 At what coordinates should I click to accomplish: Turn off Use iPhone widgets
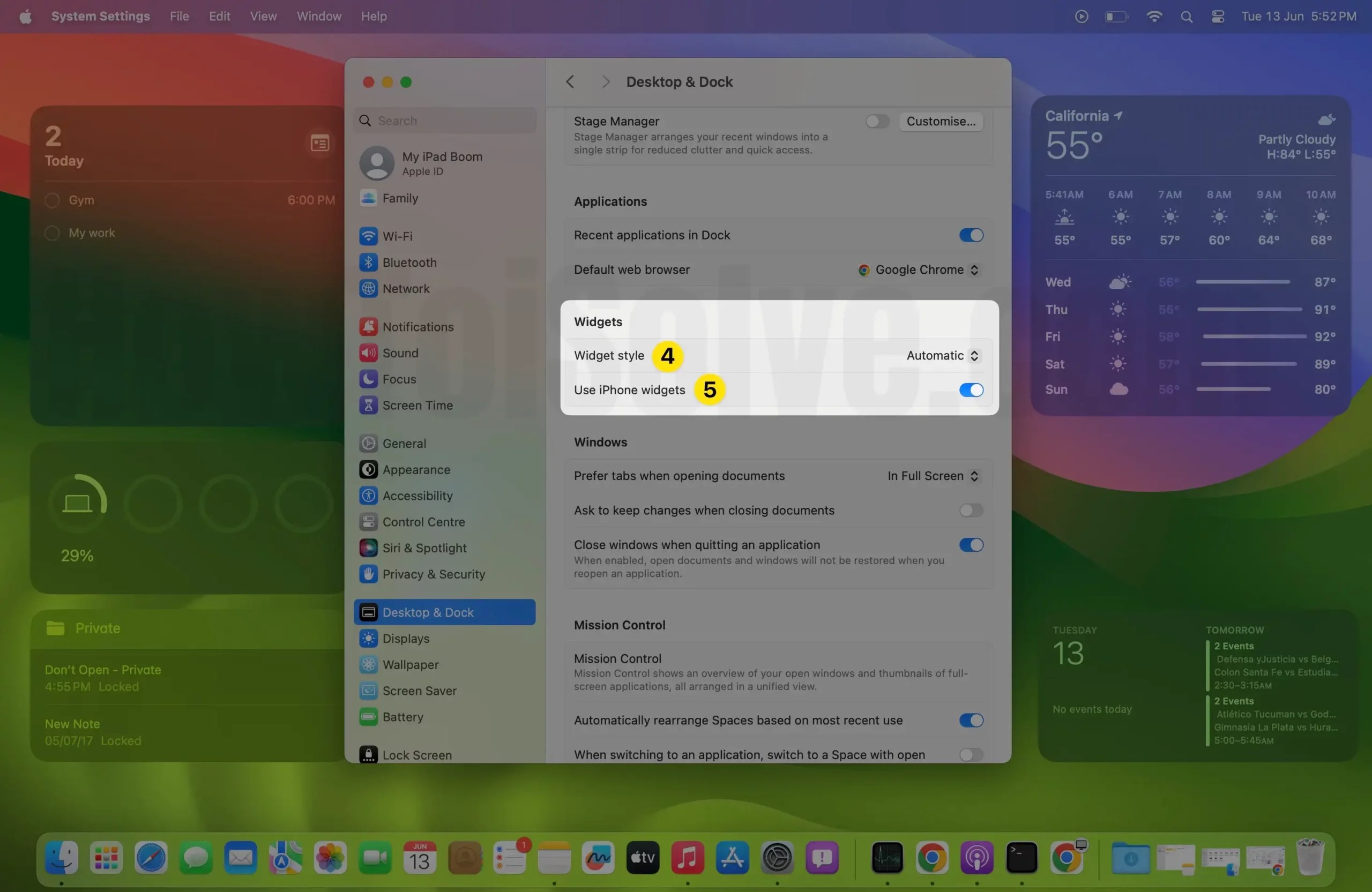[x=970, y=389]
